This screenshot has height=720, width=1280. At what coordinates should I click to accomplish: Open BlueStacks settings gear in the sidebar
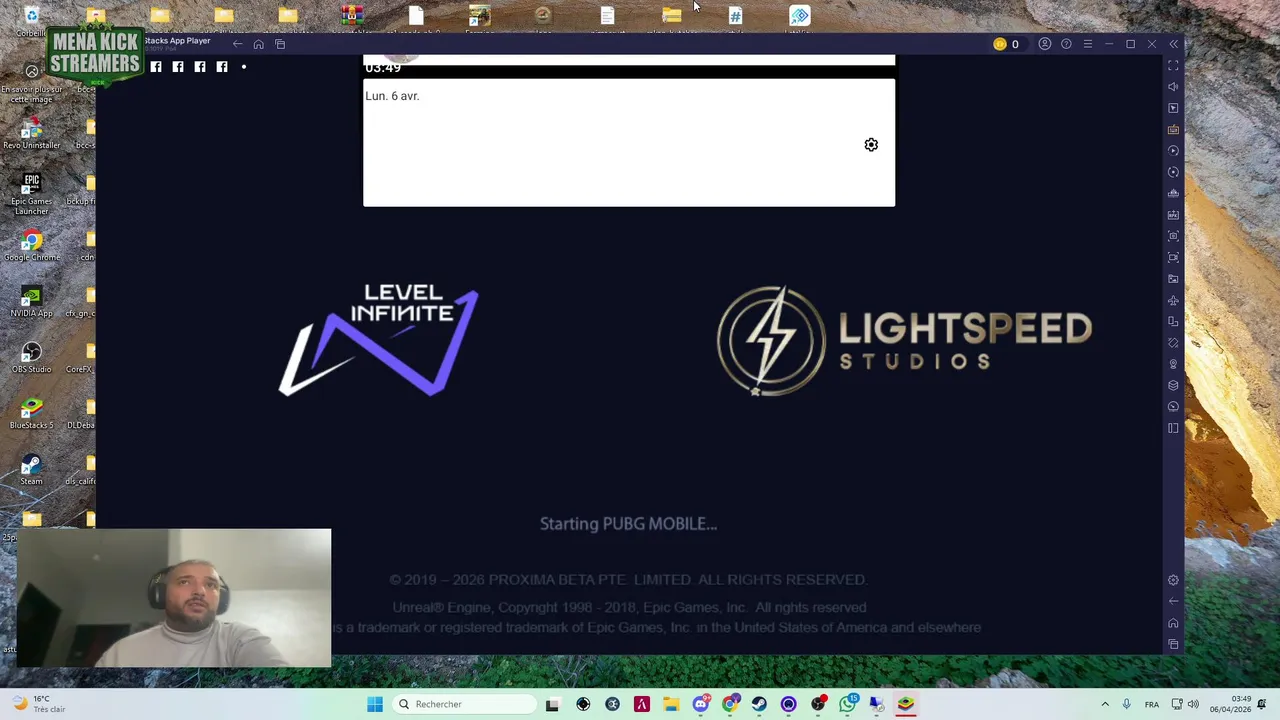point(1173,580)
